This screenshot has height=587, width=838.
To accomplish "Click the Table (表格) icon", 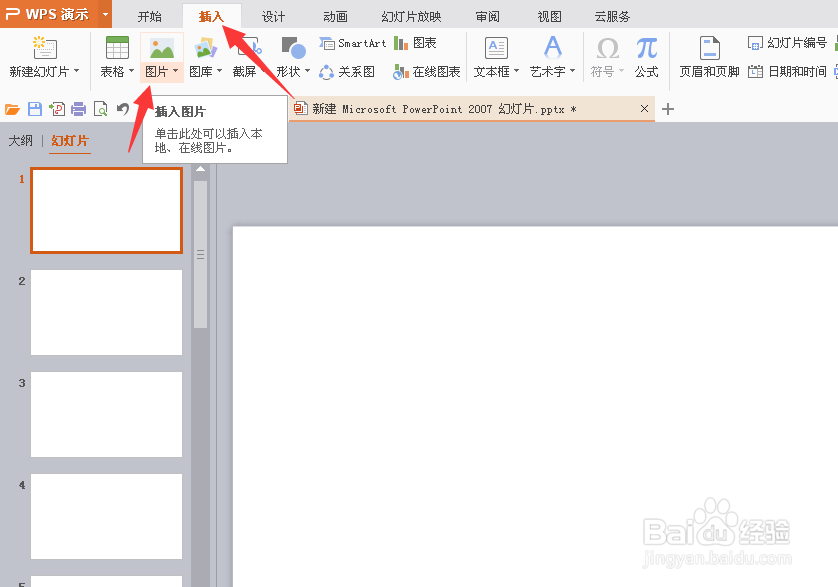I will 117,48.
